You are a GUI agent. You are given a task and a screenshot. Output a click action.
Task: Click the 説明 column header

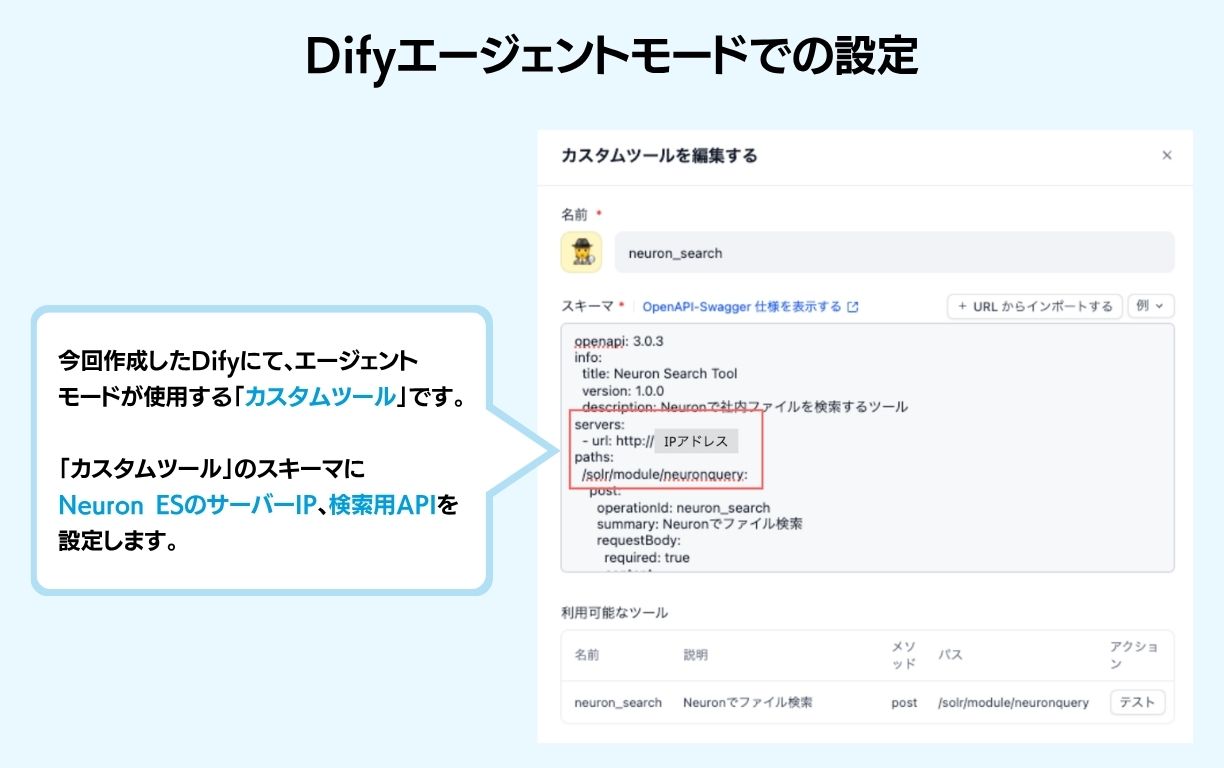click(x=696, y=655)
